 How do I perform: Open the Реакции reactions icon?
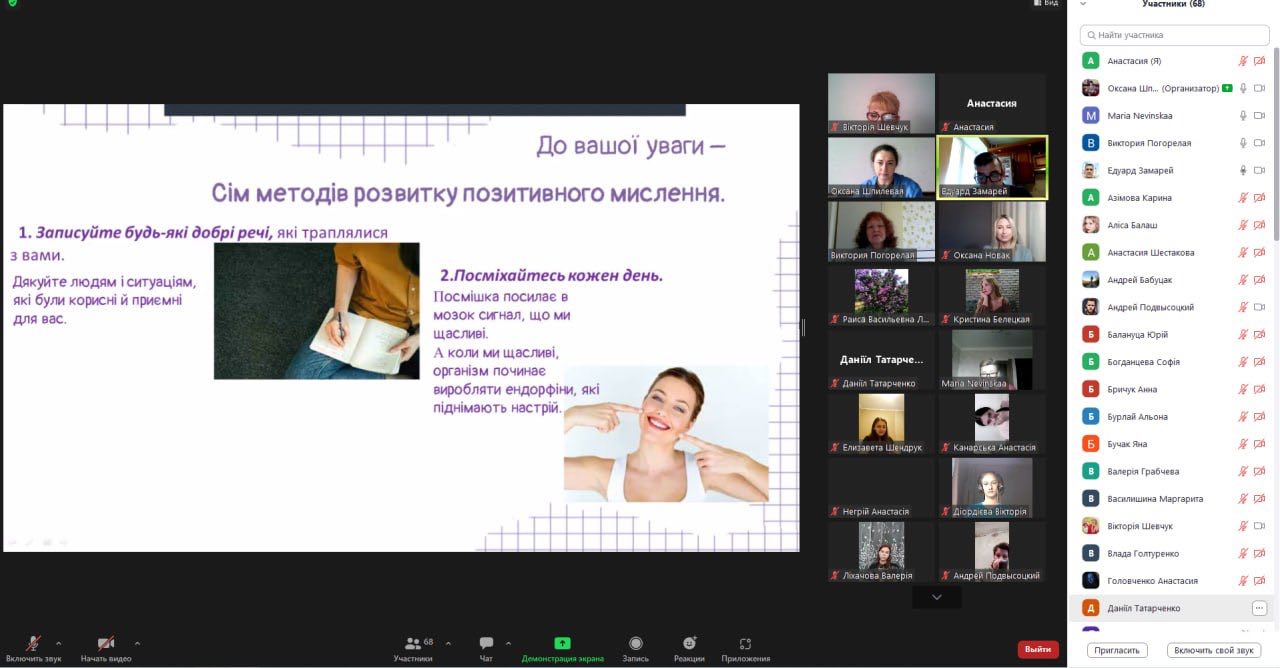[689, 643]
